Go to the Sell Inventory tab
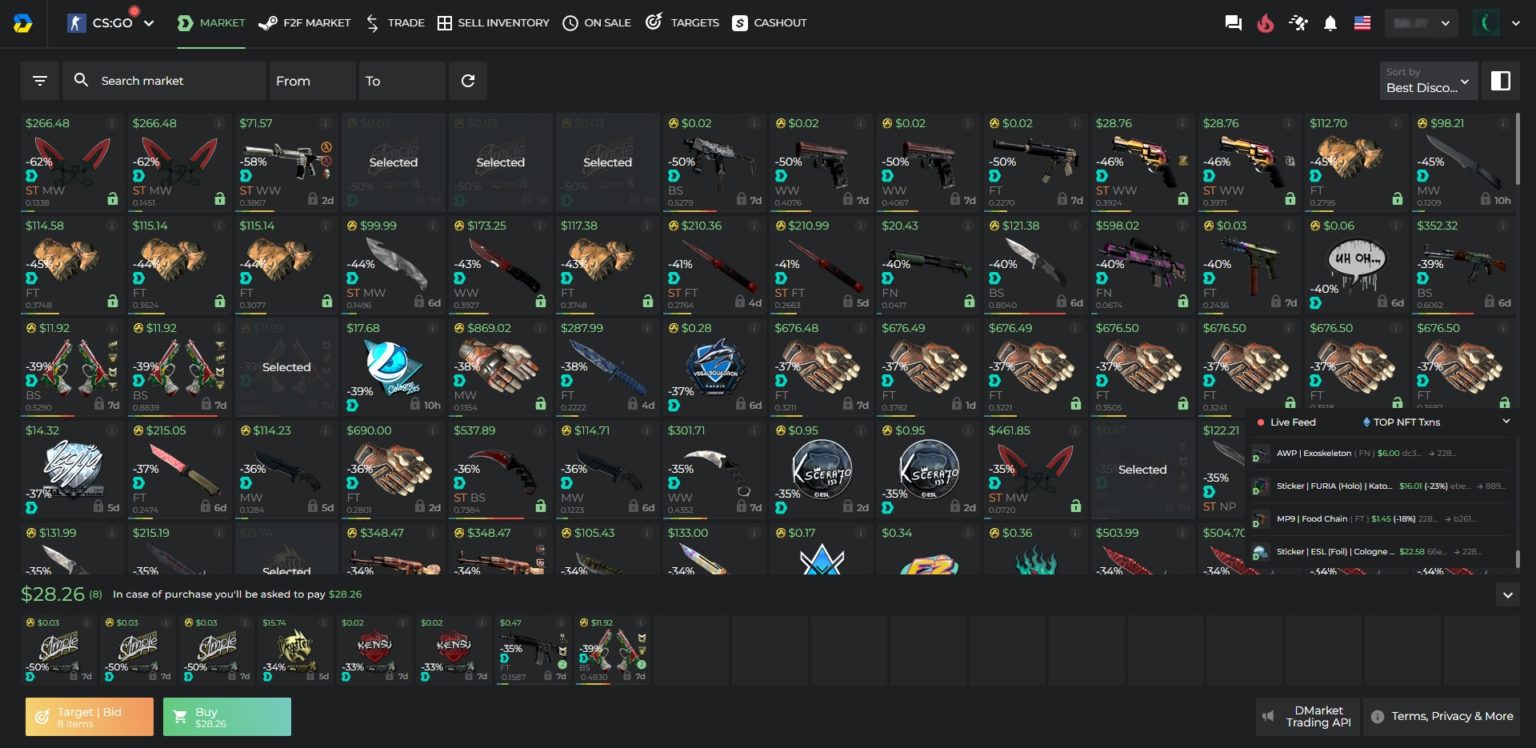Viewport: 1536px width, 748px height. (493, 23)
